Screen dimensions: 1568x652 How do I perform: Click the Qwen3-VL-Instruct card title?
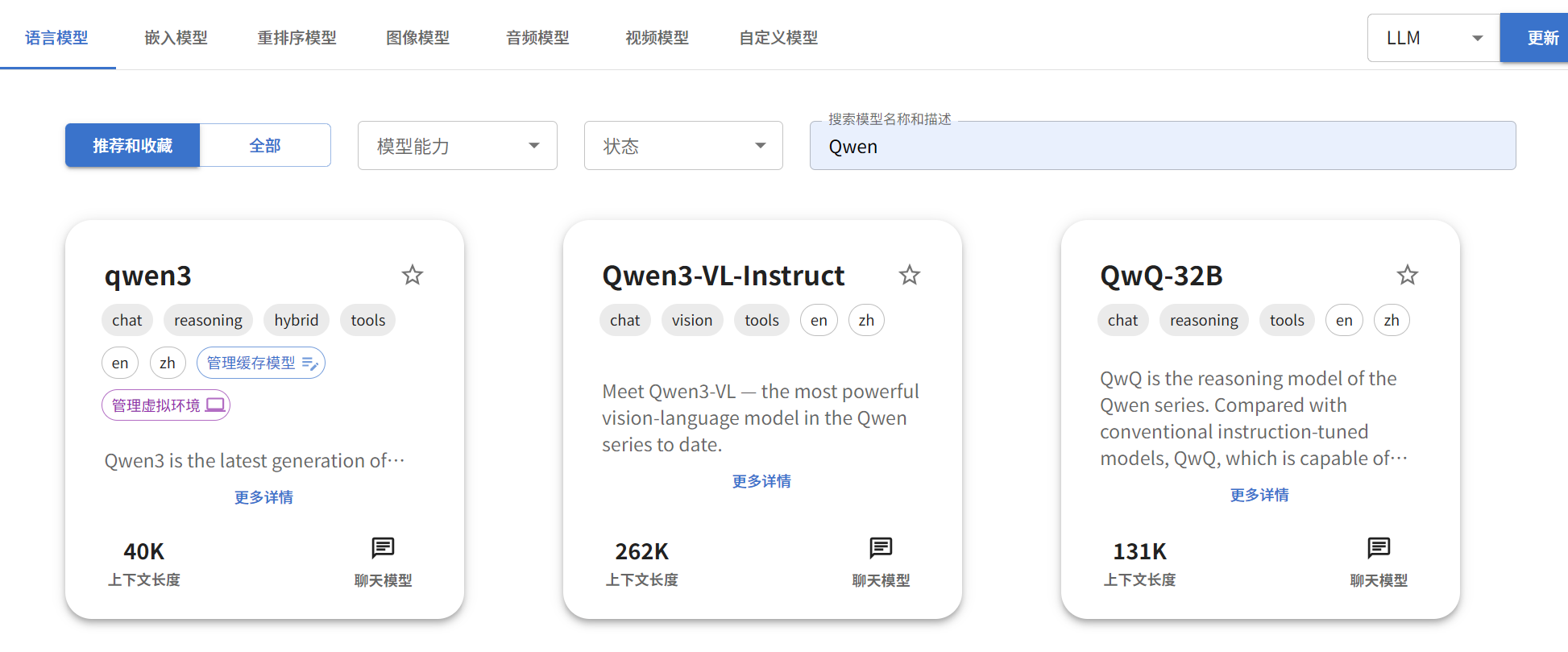click(x=724, y=276)
